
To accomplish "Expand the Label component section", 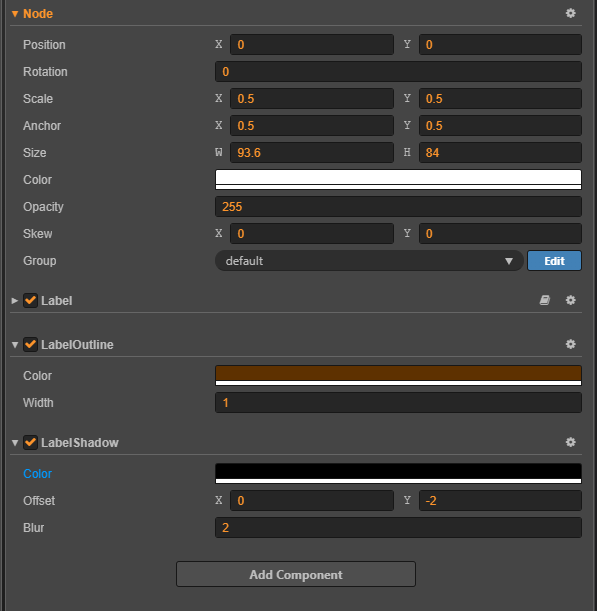I will coord(15,300).
